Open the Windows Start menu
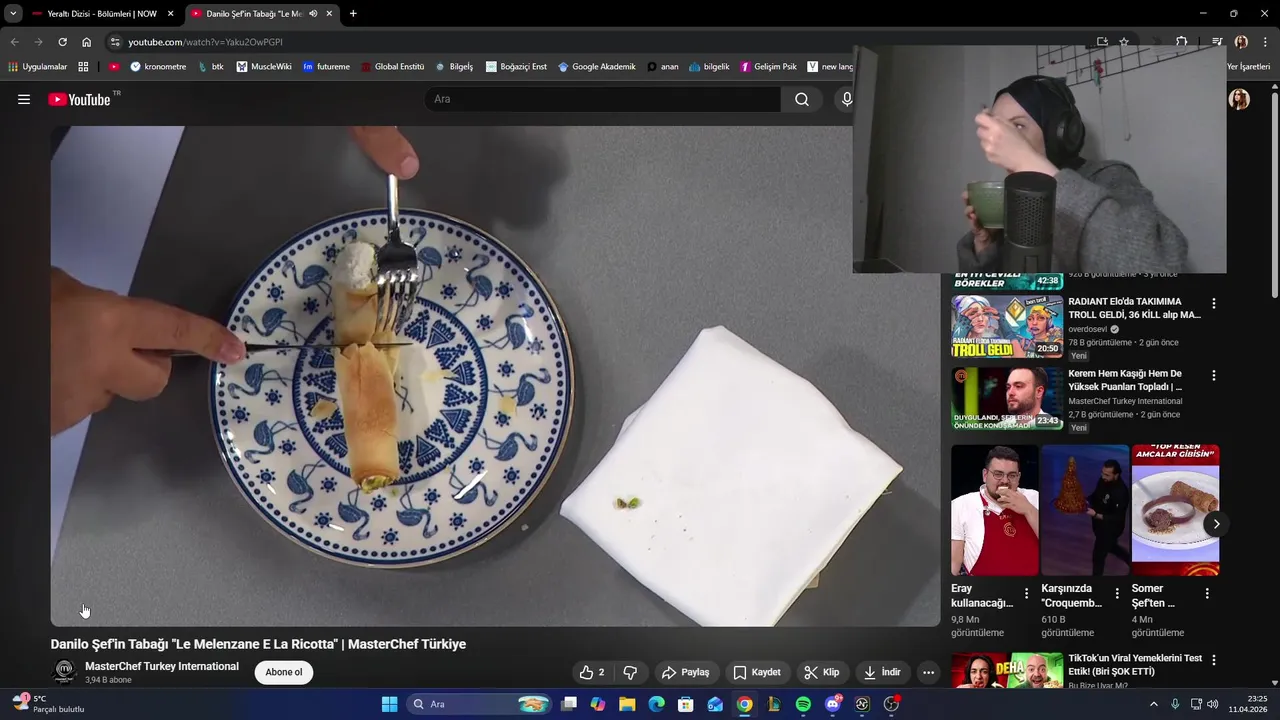 point(389,704)
